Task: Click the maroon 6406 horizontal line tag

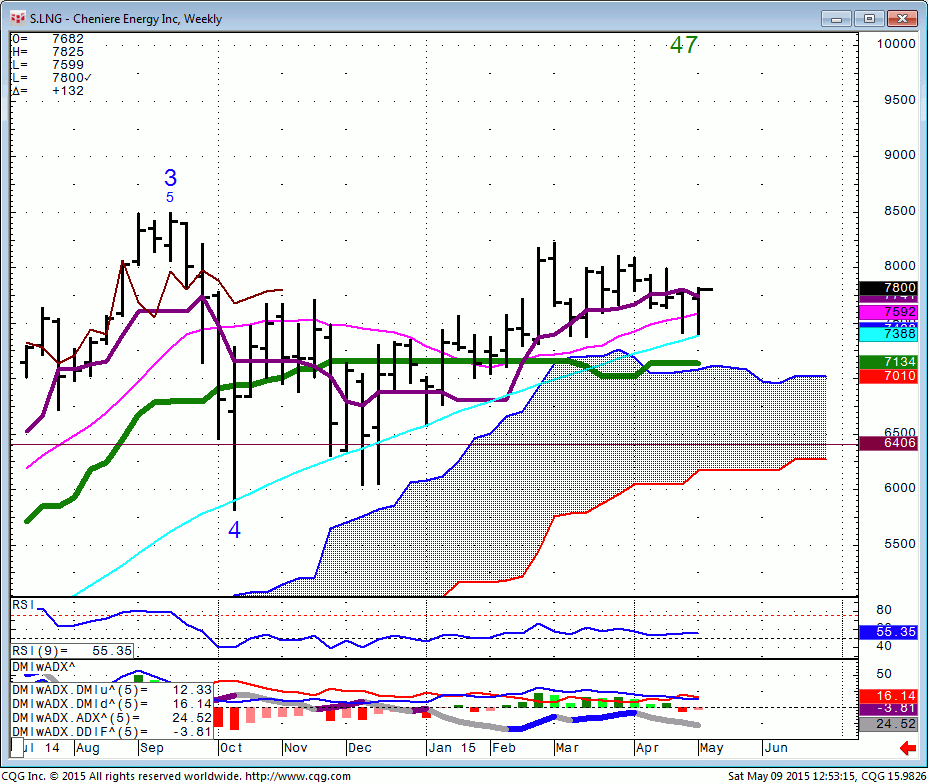Action: pos(888,443)
